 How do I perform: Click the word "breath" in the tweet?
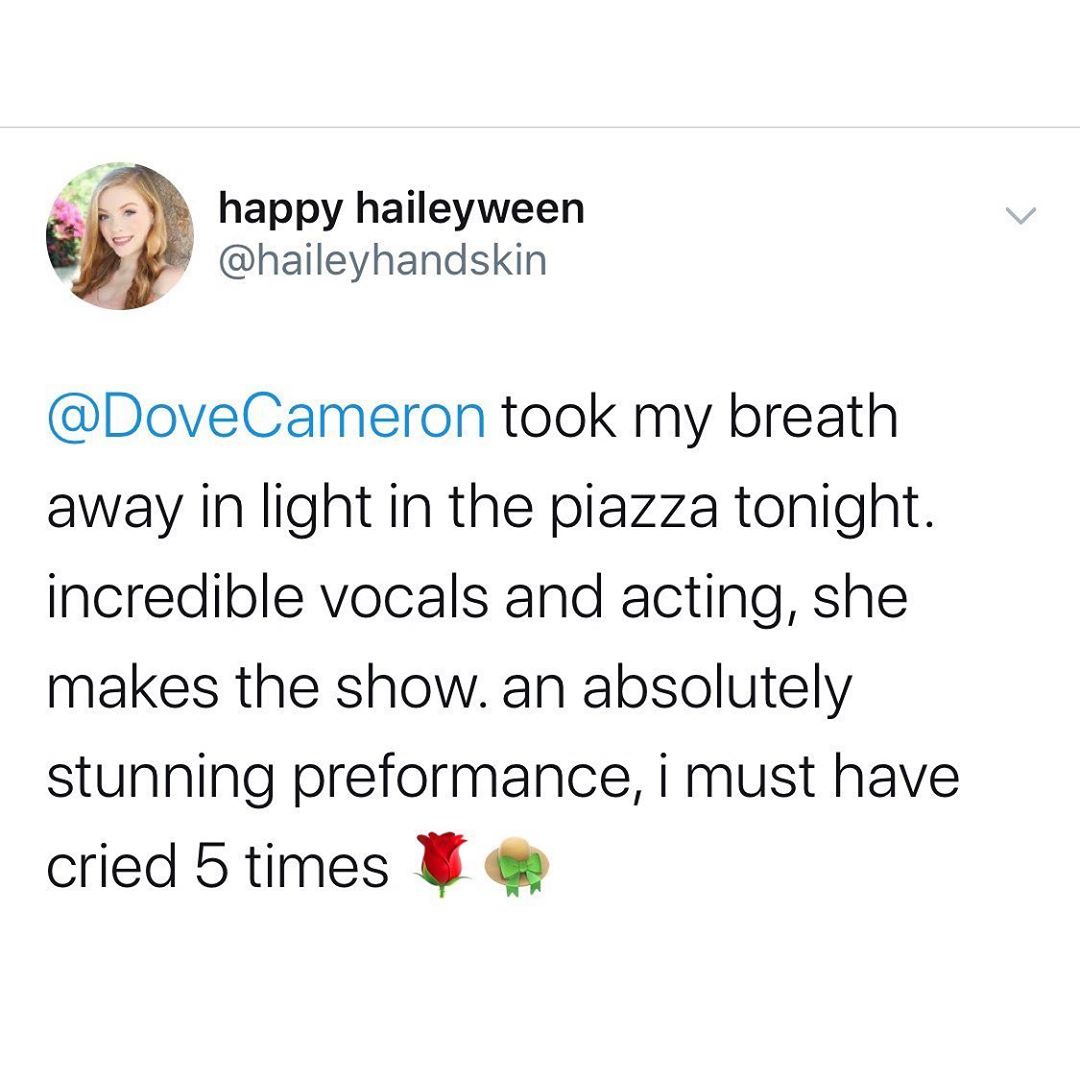pyautogui.click(x=812, y=417)
